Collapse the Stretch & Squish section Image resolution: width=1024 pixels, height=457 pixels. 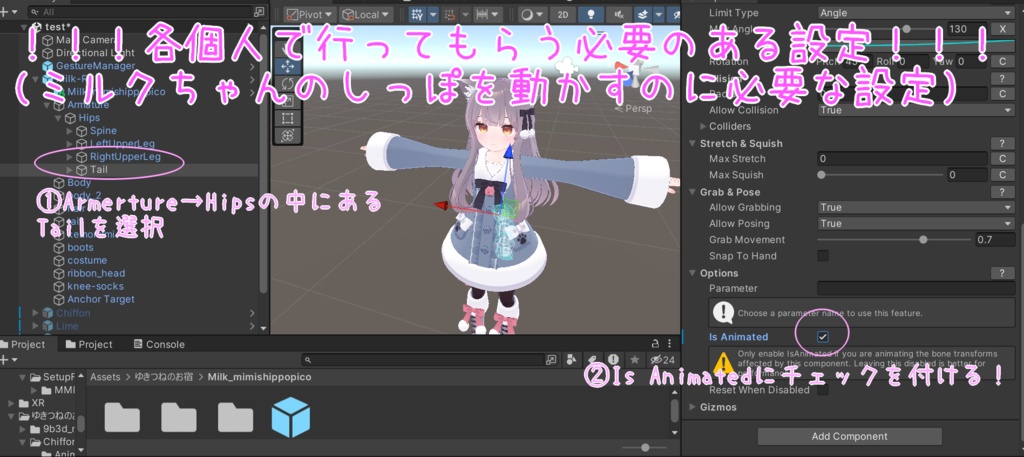[x=693, y=144]
